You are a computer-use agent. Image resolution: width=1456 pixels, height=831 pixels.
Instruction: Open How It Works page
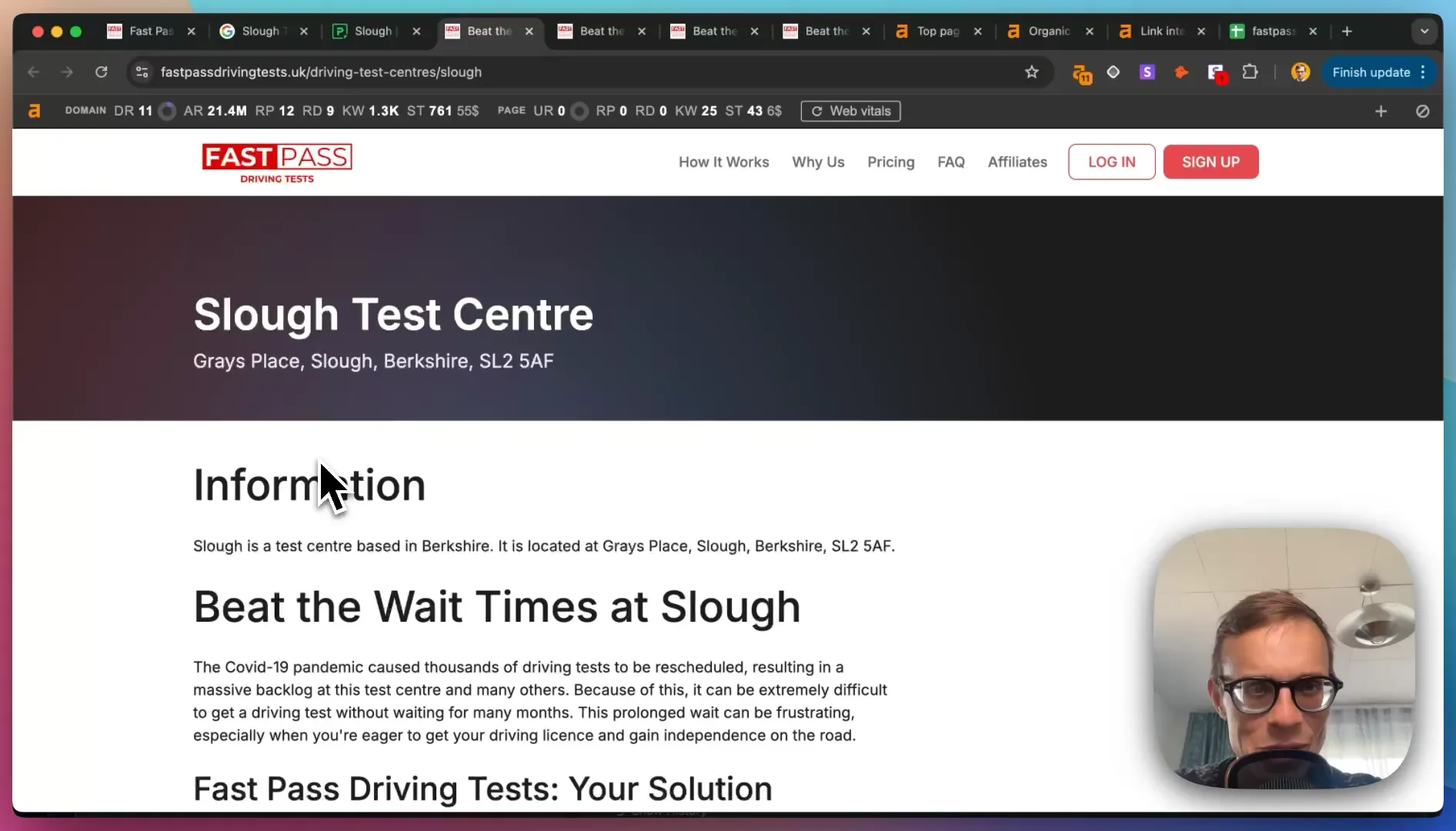coord(723,162)
